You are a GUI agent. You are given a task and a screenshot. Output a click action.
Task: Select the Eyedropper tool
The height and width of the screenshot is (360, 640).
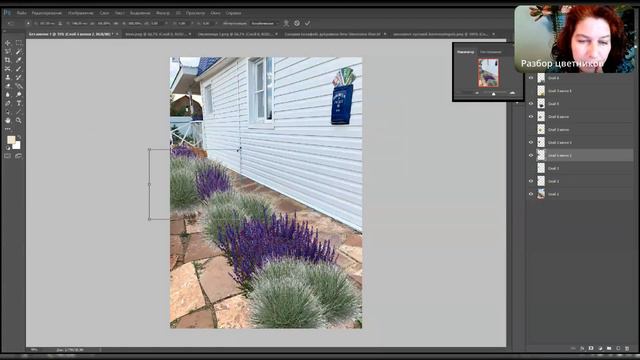coord(19,60)
